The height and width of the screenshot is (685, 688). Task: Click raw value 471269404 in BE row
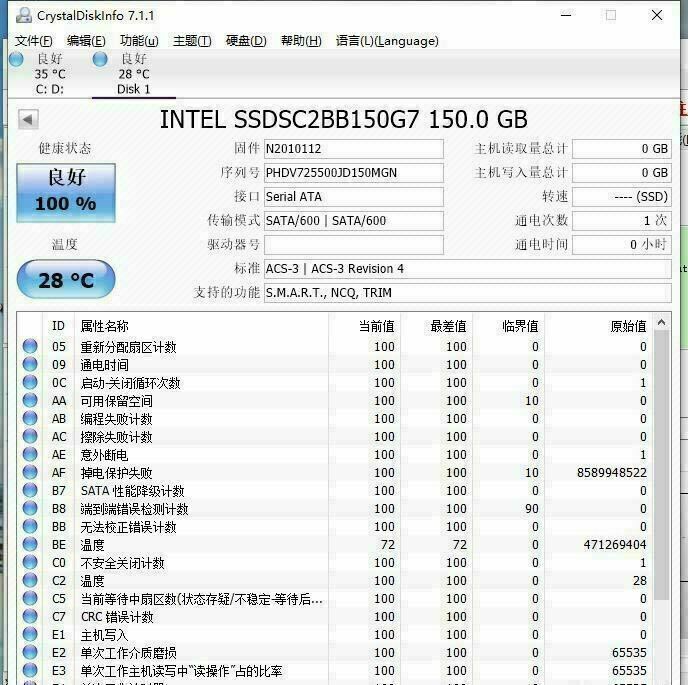[615, 545]
